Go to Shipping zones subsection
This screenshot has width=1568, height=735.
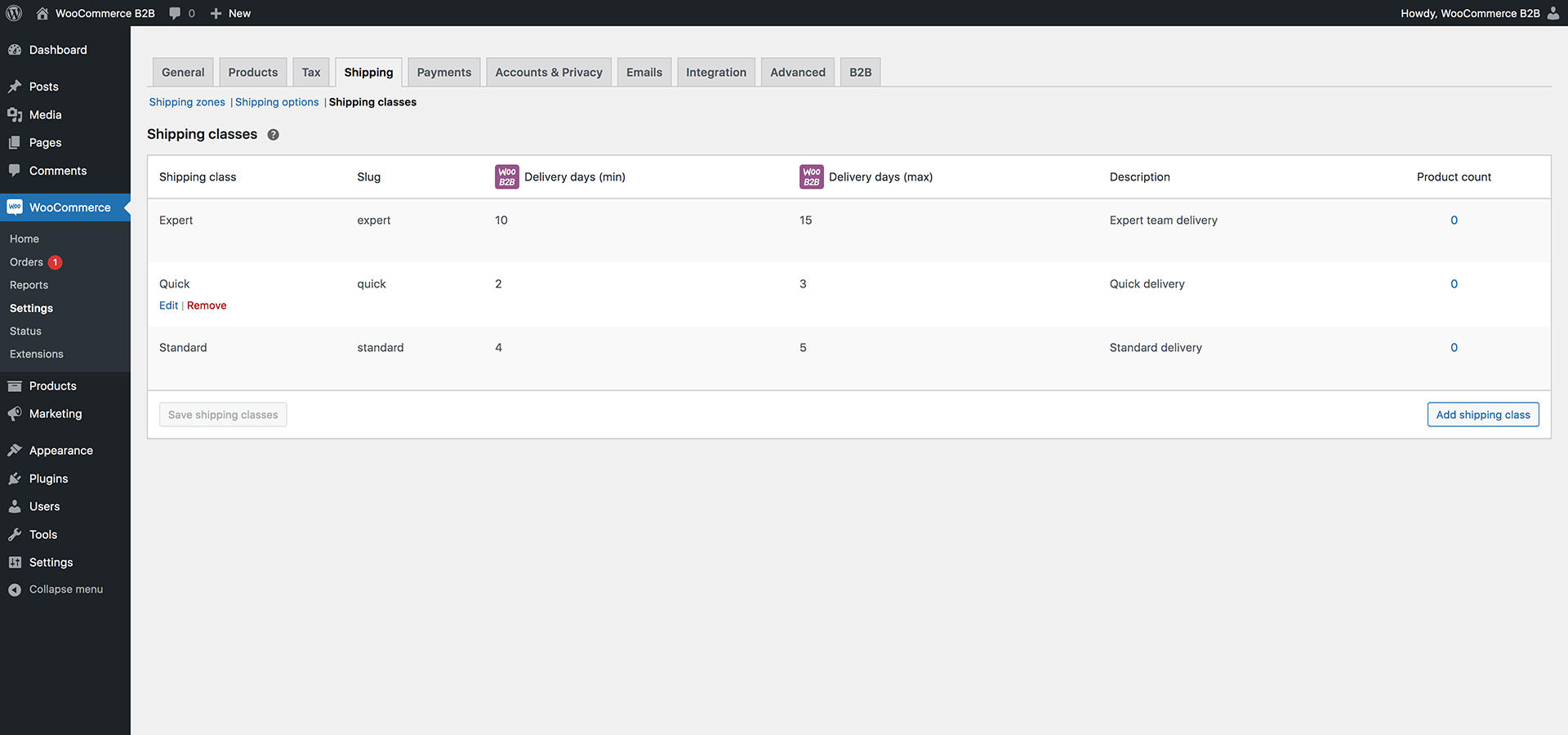pyautogui.click(x=187, y=102)
